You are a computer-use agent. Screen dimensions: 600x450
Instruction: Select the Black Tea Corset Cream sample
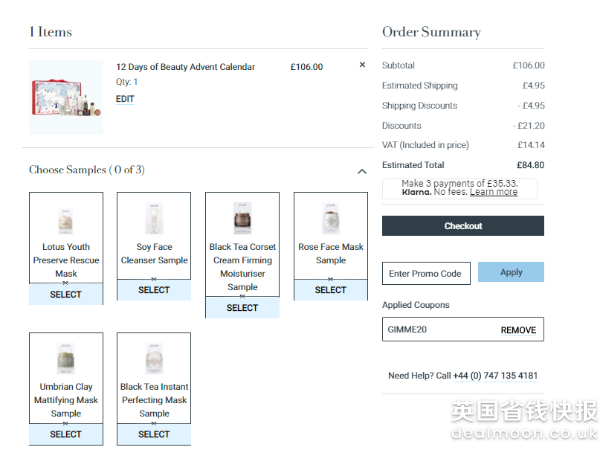[x=242, y=308]
